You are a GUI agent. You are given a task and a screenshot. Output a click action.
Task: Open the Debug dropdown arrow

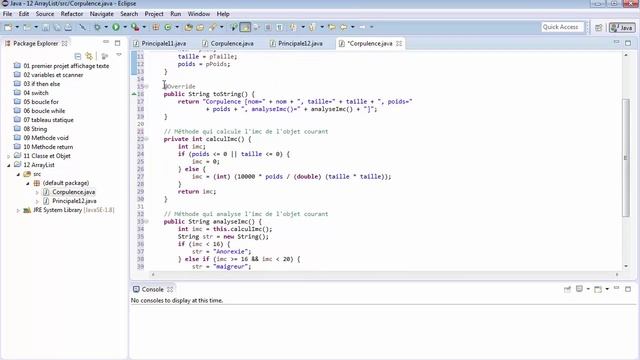click(x=106, y=27)
